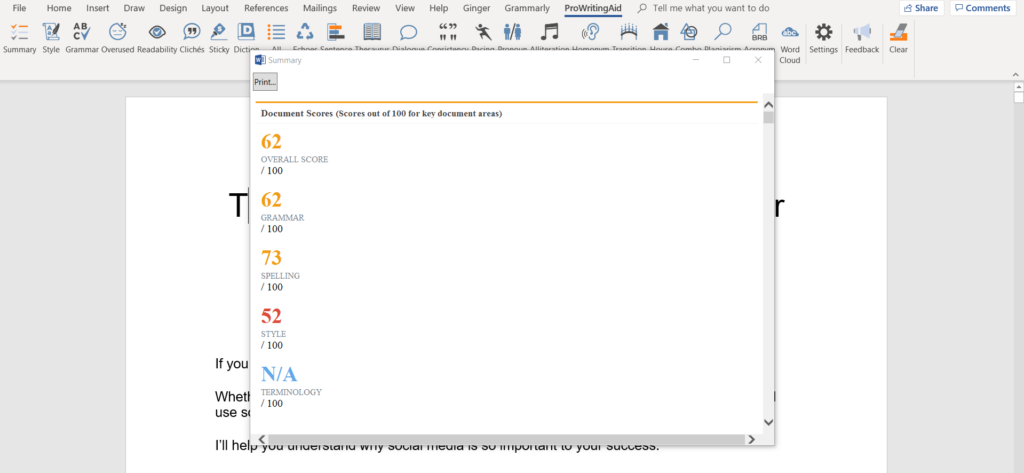The image size is (1024, 473).
Task: Switch to the Insert tab
Action: [97, 8]
